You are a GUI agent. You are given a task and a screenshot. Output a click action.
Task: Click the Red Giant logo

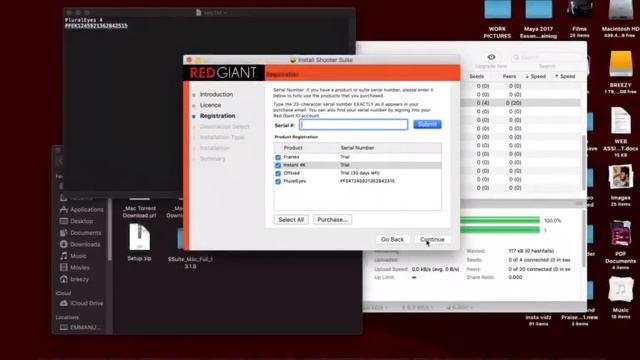pyautogui.click(x=223, y=73)
